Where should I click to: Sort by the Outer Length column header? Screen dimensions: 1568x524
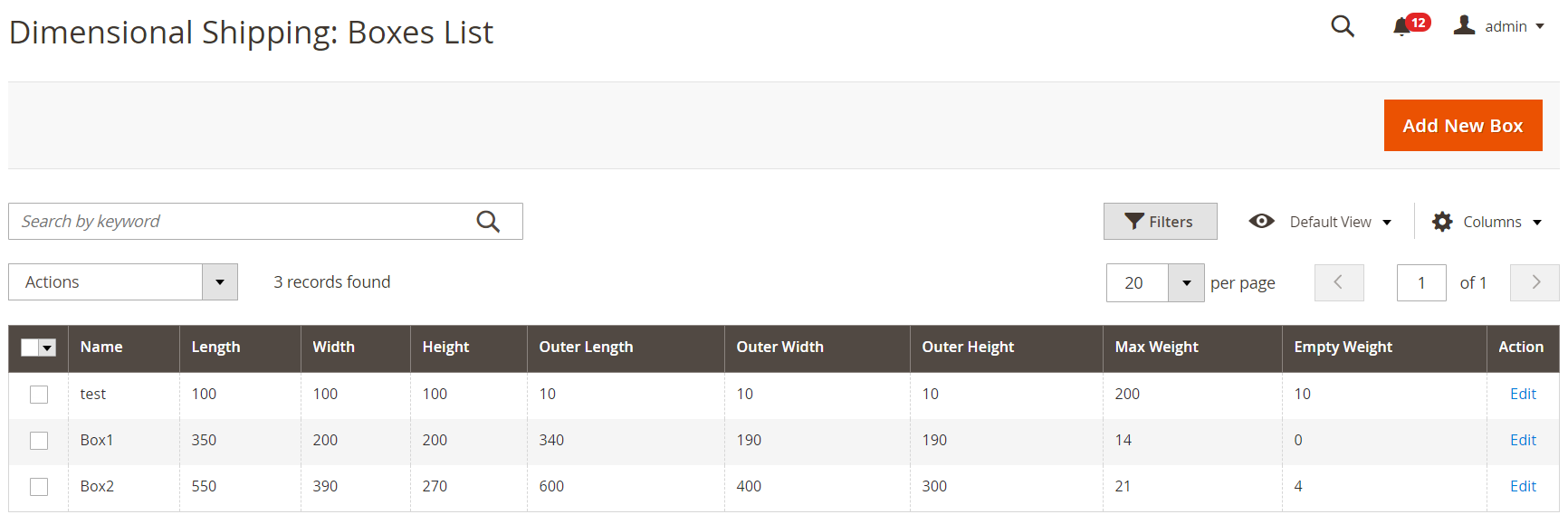point(586,347)
